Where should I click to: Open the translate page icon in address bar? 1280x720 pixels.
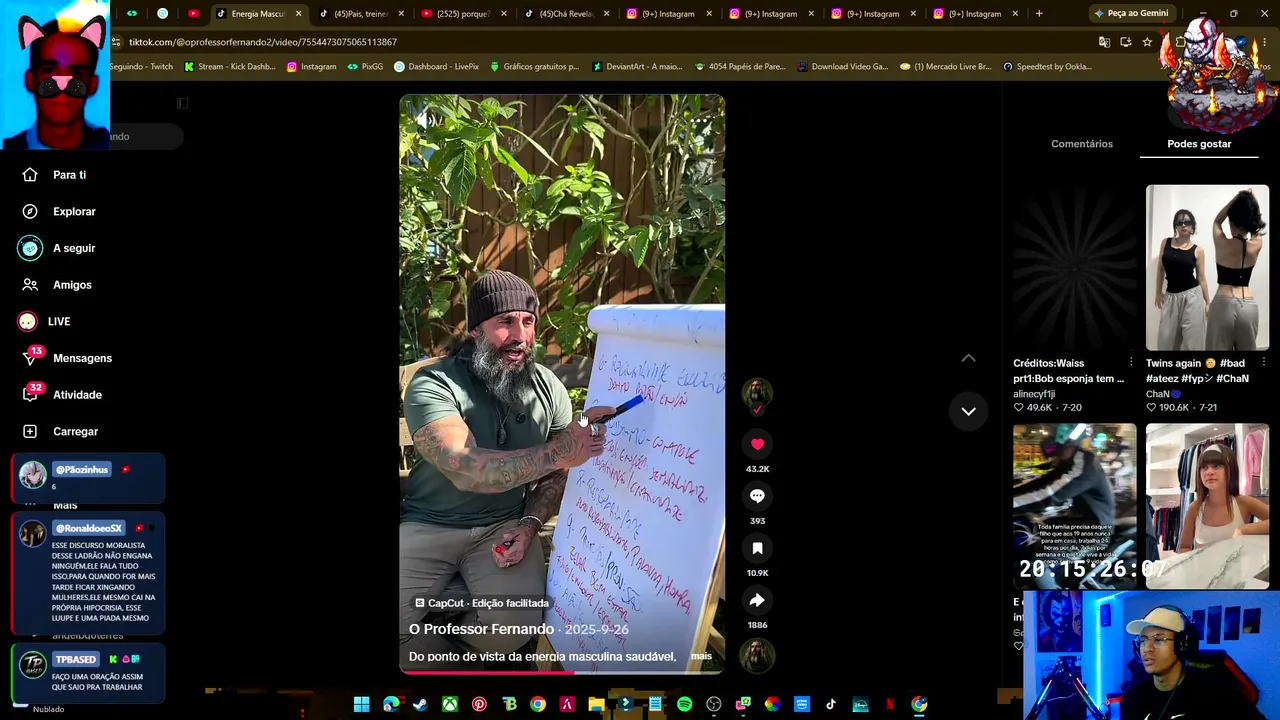pyautogui.click(x=1104, y=42)
